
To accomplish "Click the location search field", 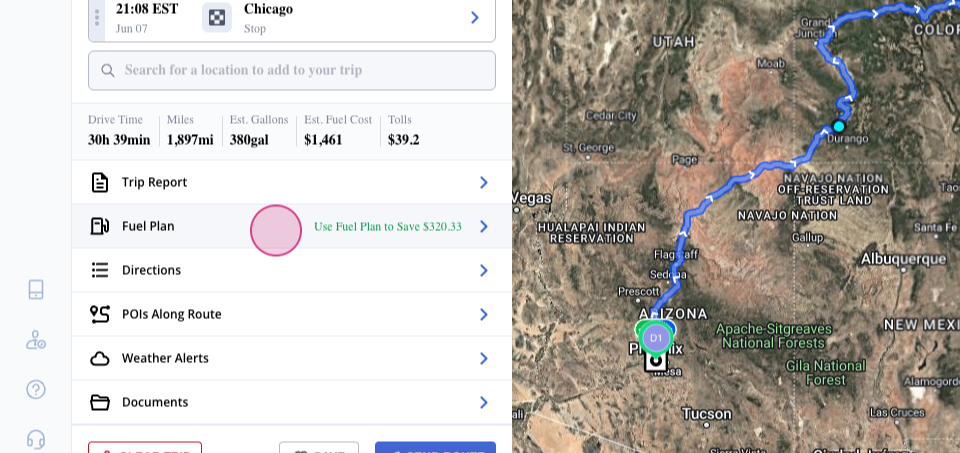I will pos(300,70).
